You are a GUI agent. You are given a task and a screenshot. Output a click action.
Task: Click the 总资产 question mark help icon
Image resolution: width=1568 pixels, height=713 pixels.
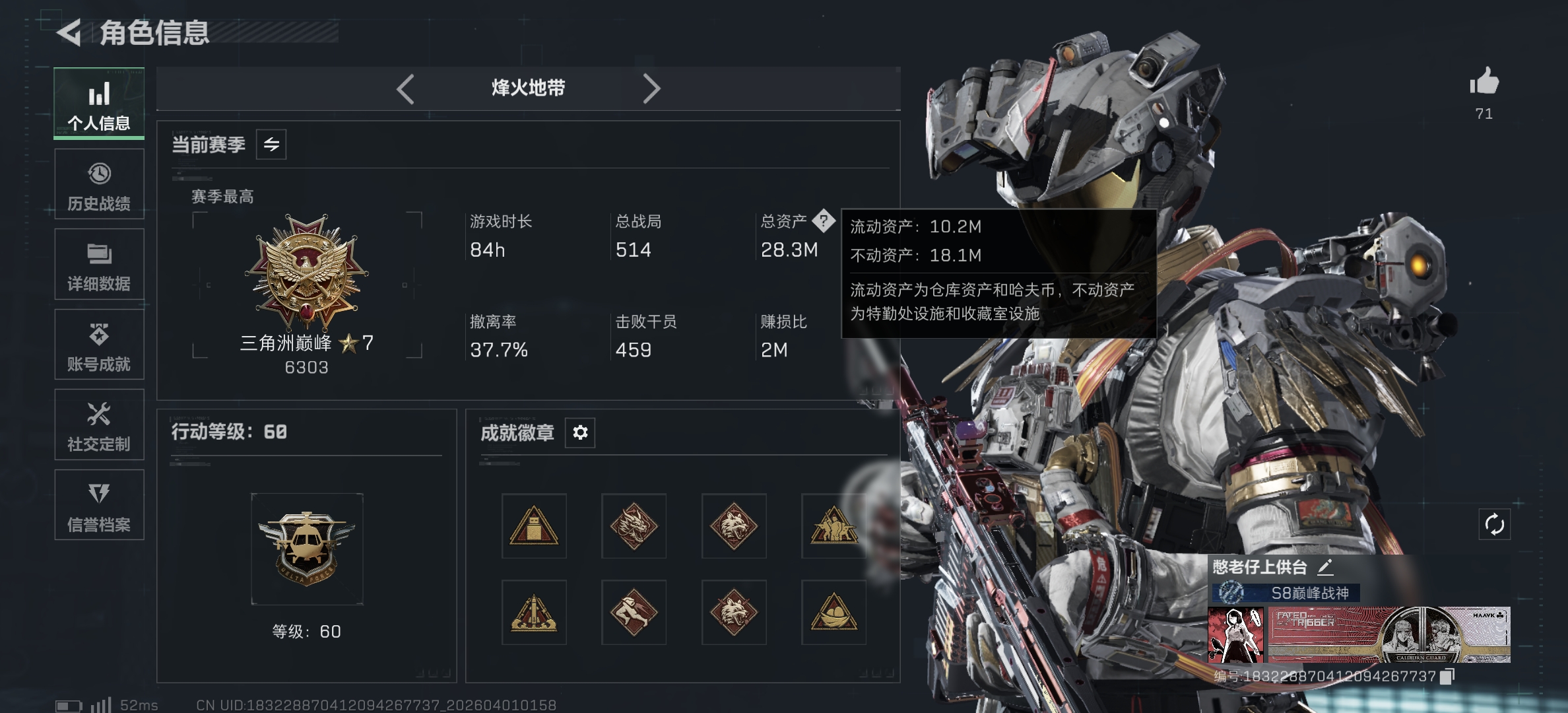(824, 221)
